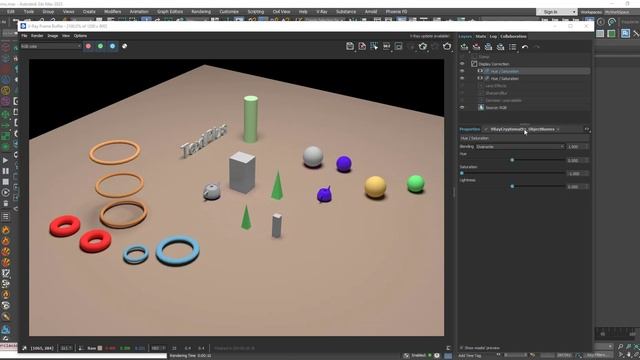Screen dimensions: 640x360
Task: Switch to the Log tab
Action: click(493, 36)
